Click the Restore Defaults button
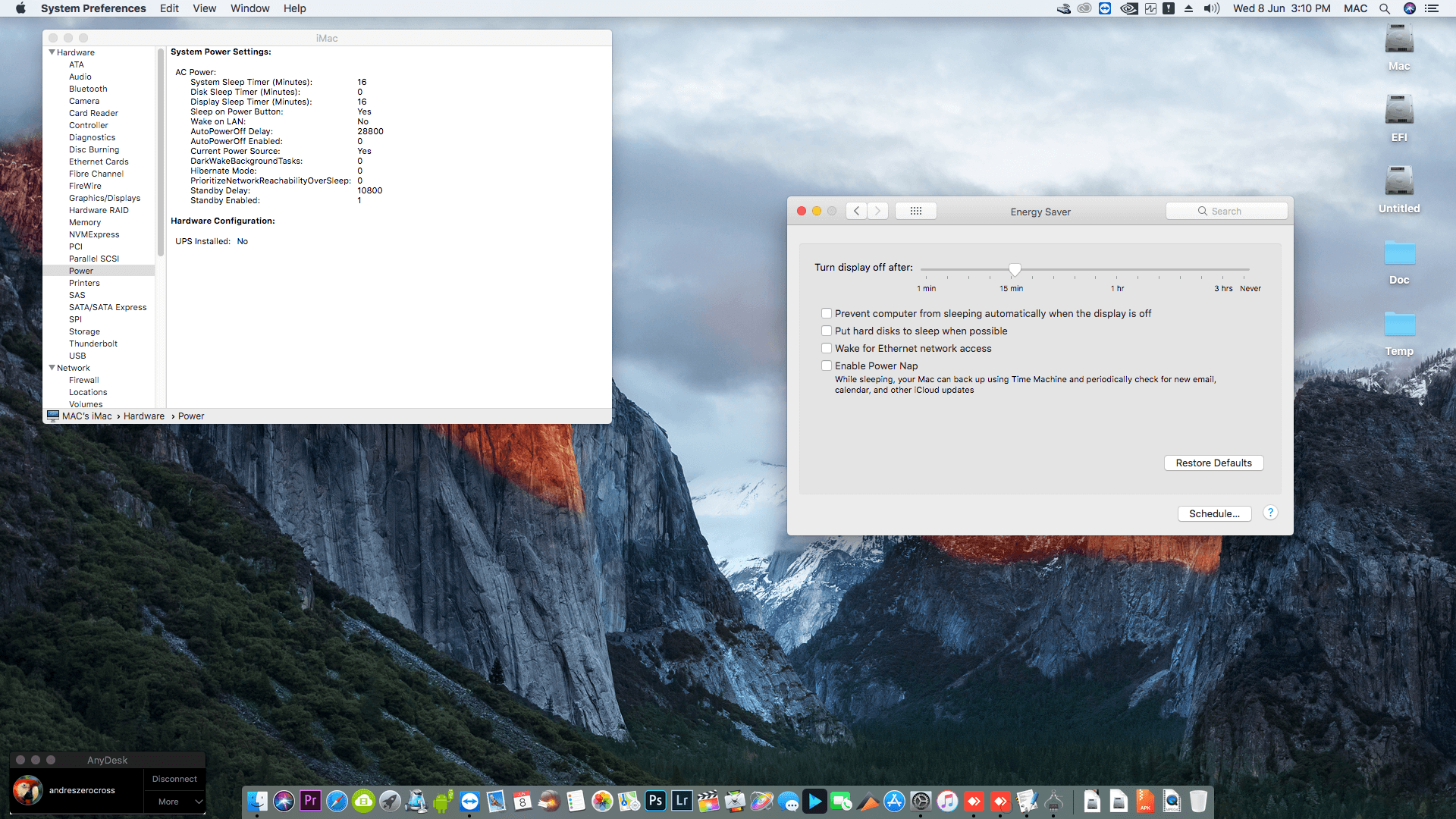Screen dimensions: 1456x819 pos(1213,463)
